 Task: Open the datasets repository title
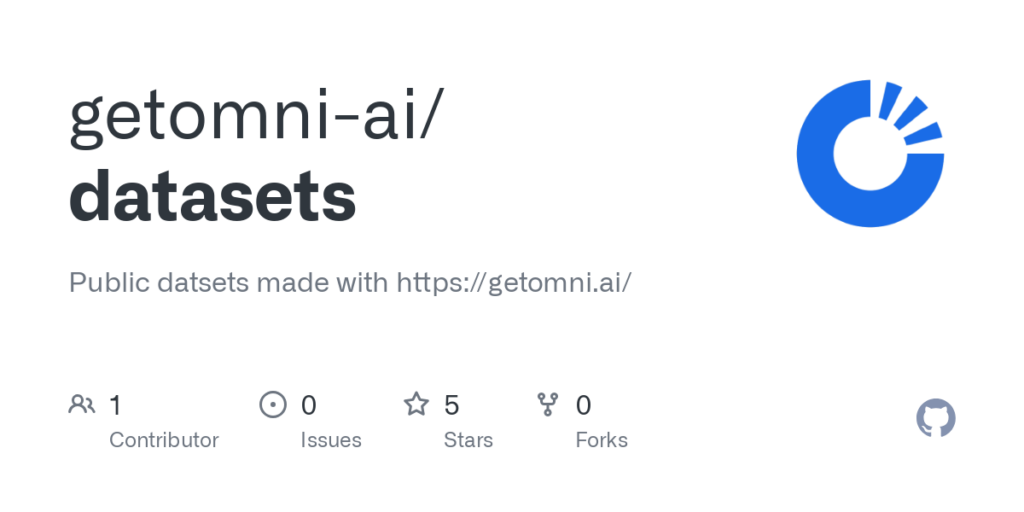[x=212, y=195]
